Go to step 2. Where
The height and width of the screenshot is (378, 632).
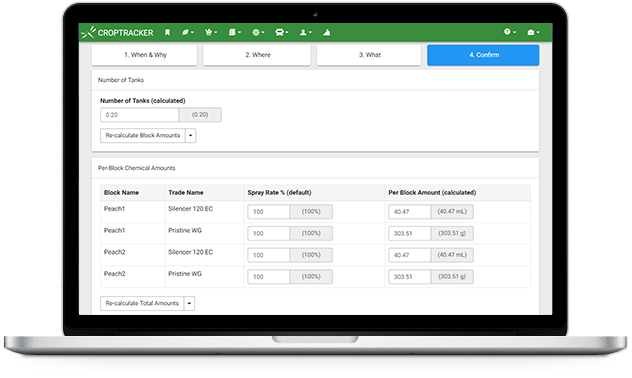[257, 55]
